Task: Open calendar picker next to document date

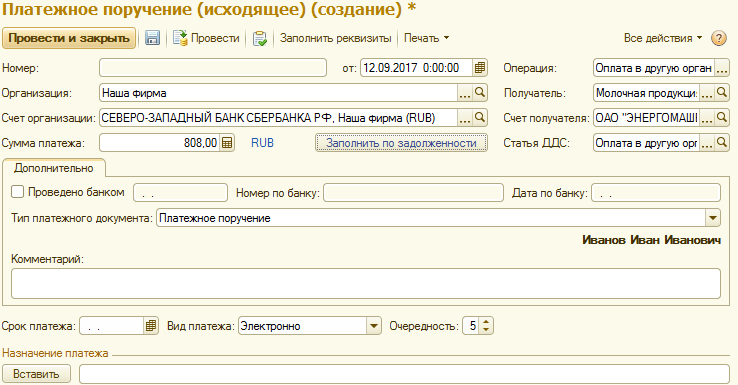Action: point(480,68)
